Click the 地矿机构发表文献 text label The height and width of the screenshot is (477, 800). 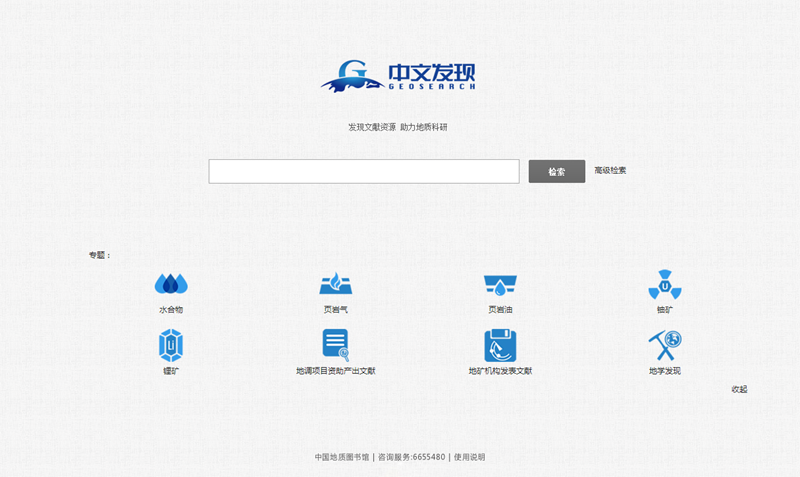[x=500, y=371]
